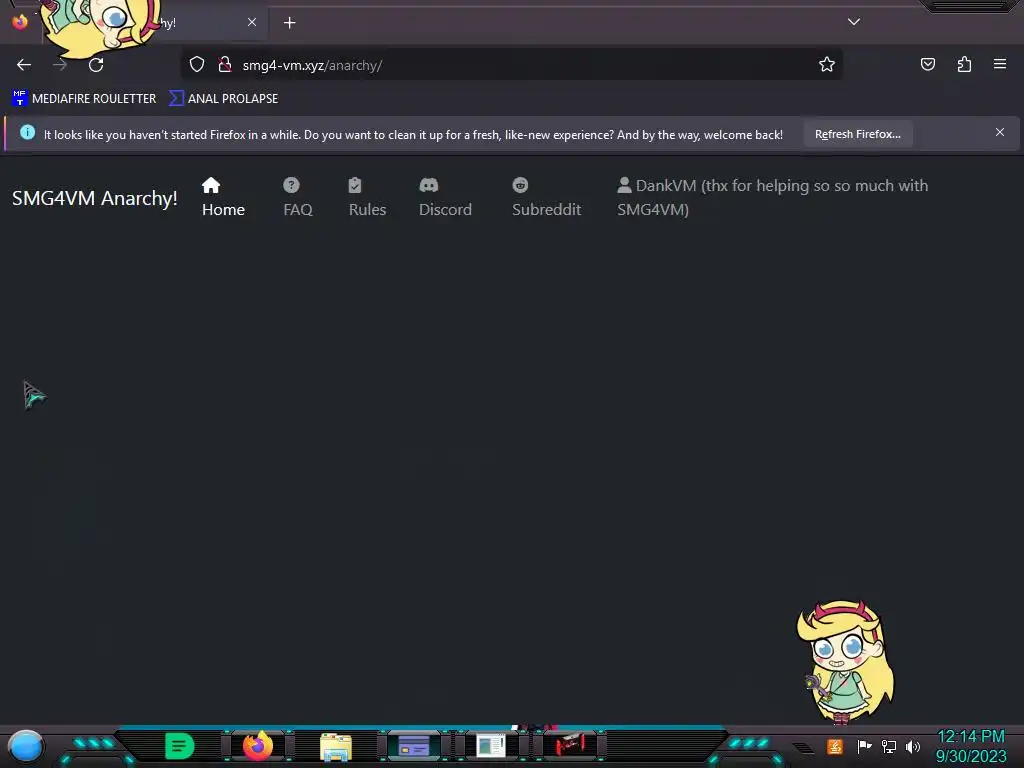Dismiss the Firefox refresh notification bar
The width and height of the screenshot is (1024, 768).
[x=1000, y=133]
